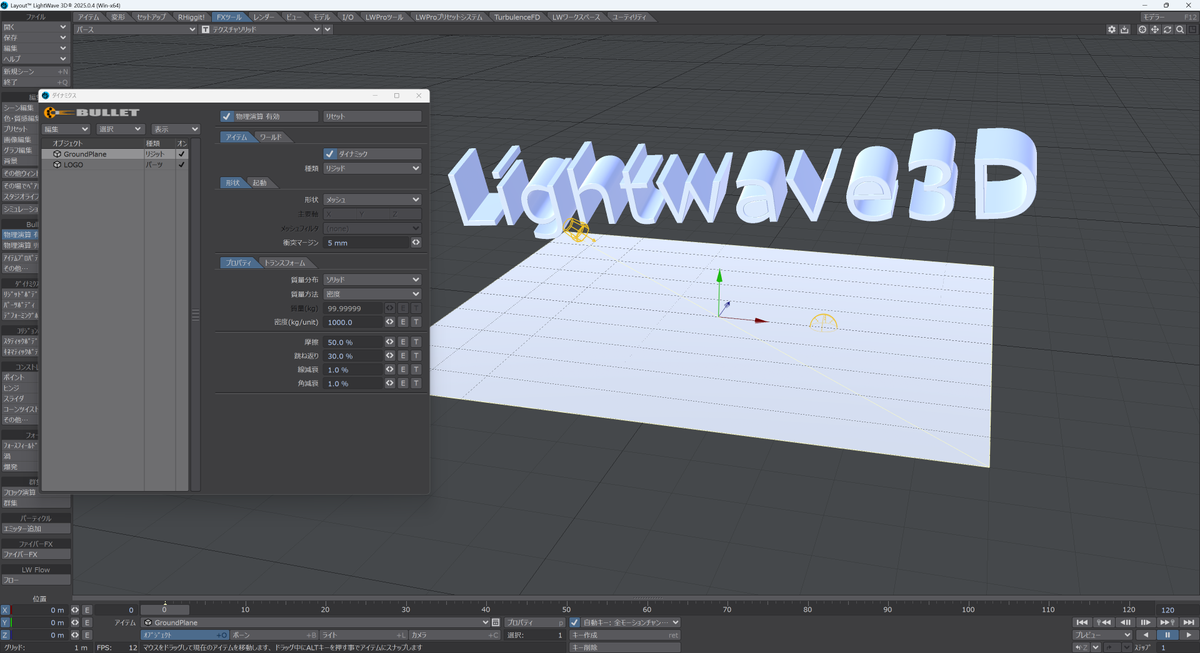
Task: Pause playback with the highlighted pause button
Action: [1168, 635]
